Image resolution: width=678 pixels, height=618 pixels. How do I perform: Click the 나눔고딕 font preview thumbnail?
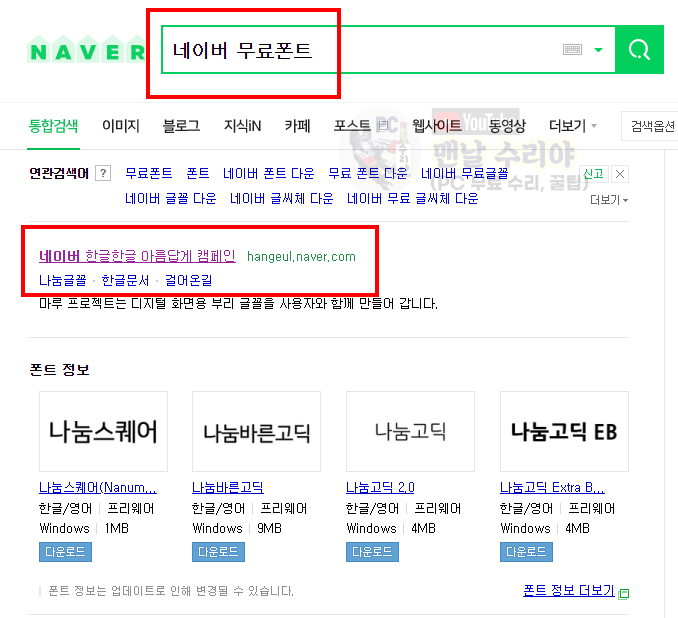pyautogui.click(x=410, y=431)
